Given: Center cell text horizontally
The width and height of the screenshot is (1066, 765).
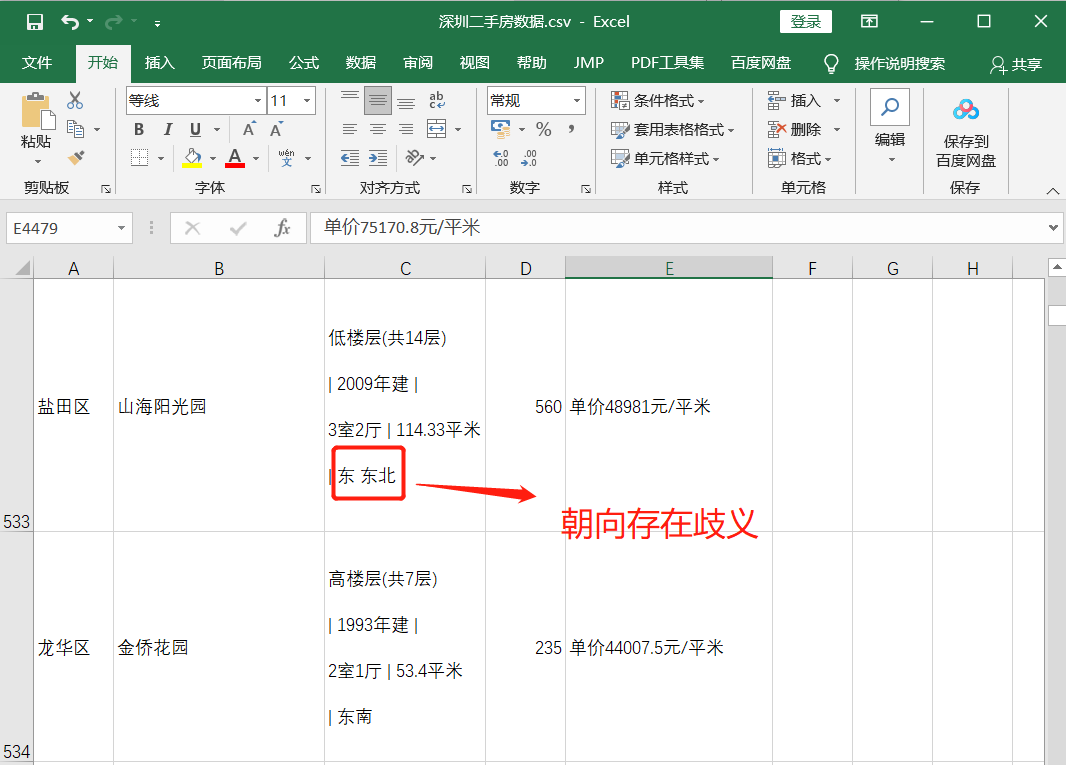Looking at the screenshot, I should pyautogui.click(x=377, y=129).
